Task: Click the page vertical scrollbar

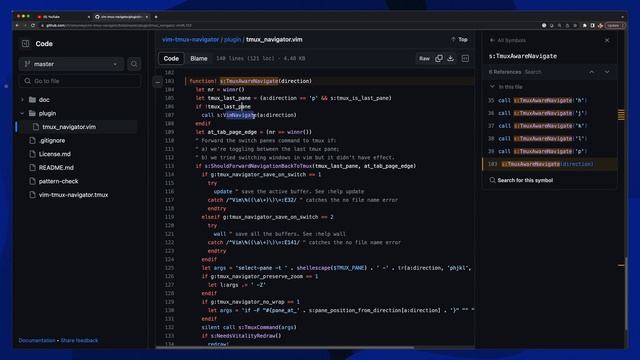Action: pos(626,294)
